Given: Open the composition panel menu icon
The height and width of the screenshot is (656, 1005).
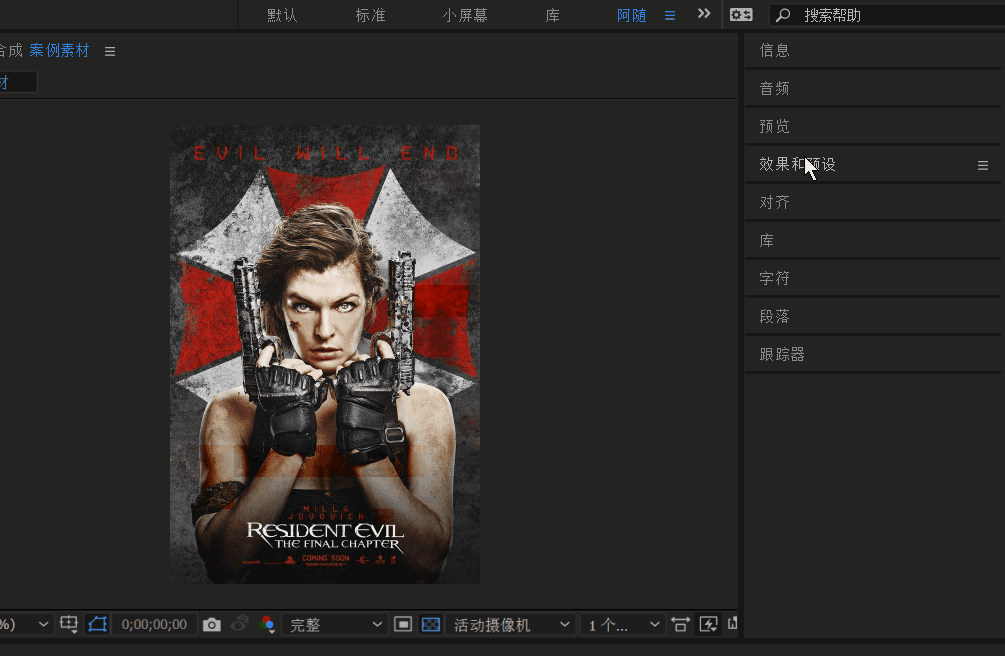Looking at the screenshot, I should tap(110, 51).
